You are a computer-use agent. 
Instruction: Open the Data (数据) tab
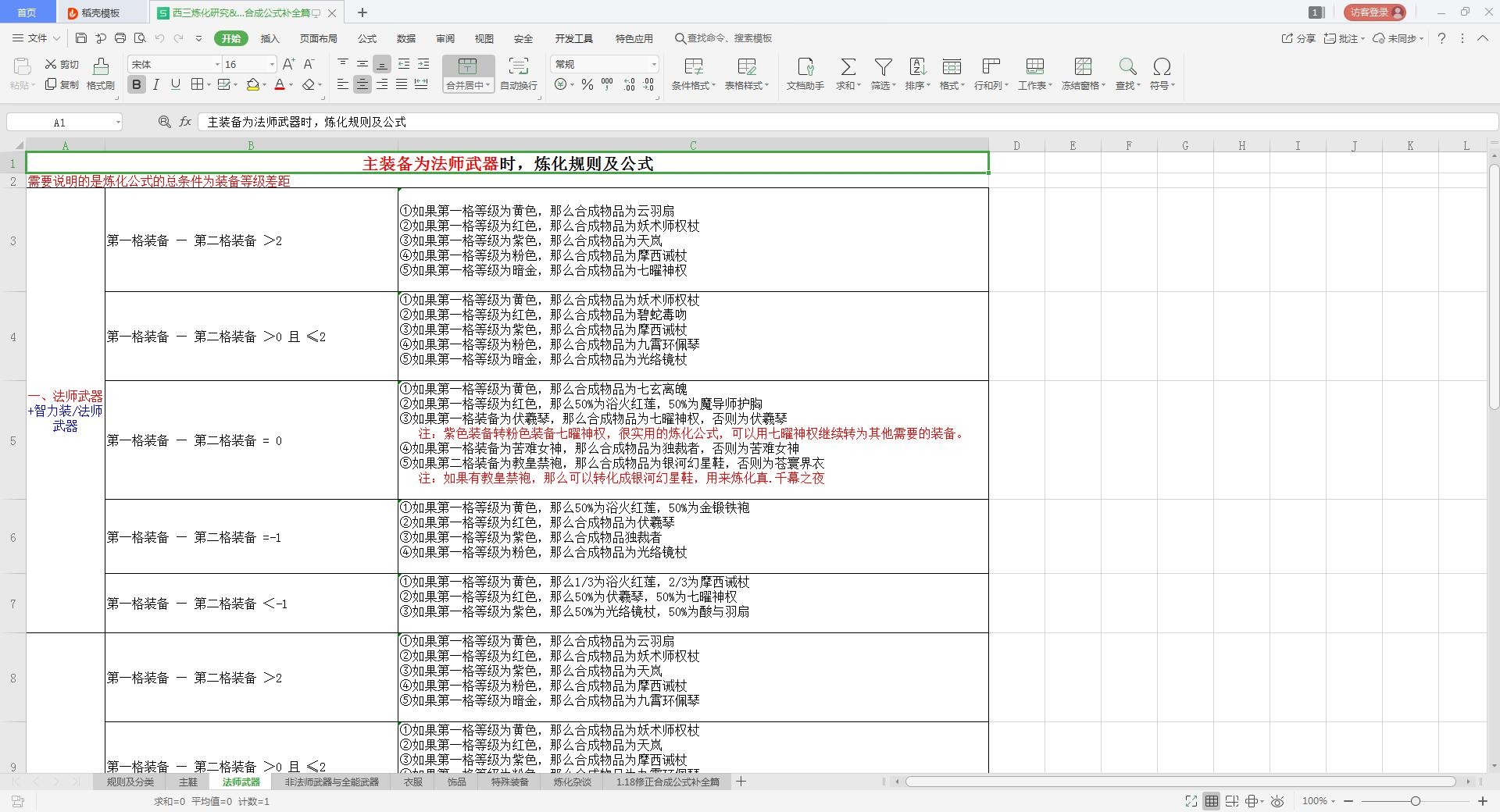click(x=406, y=38)
